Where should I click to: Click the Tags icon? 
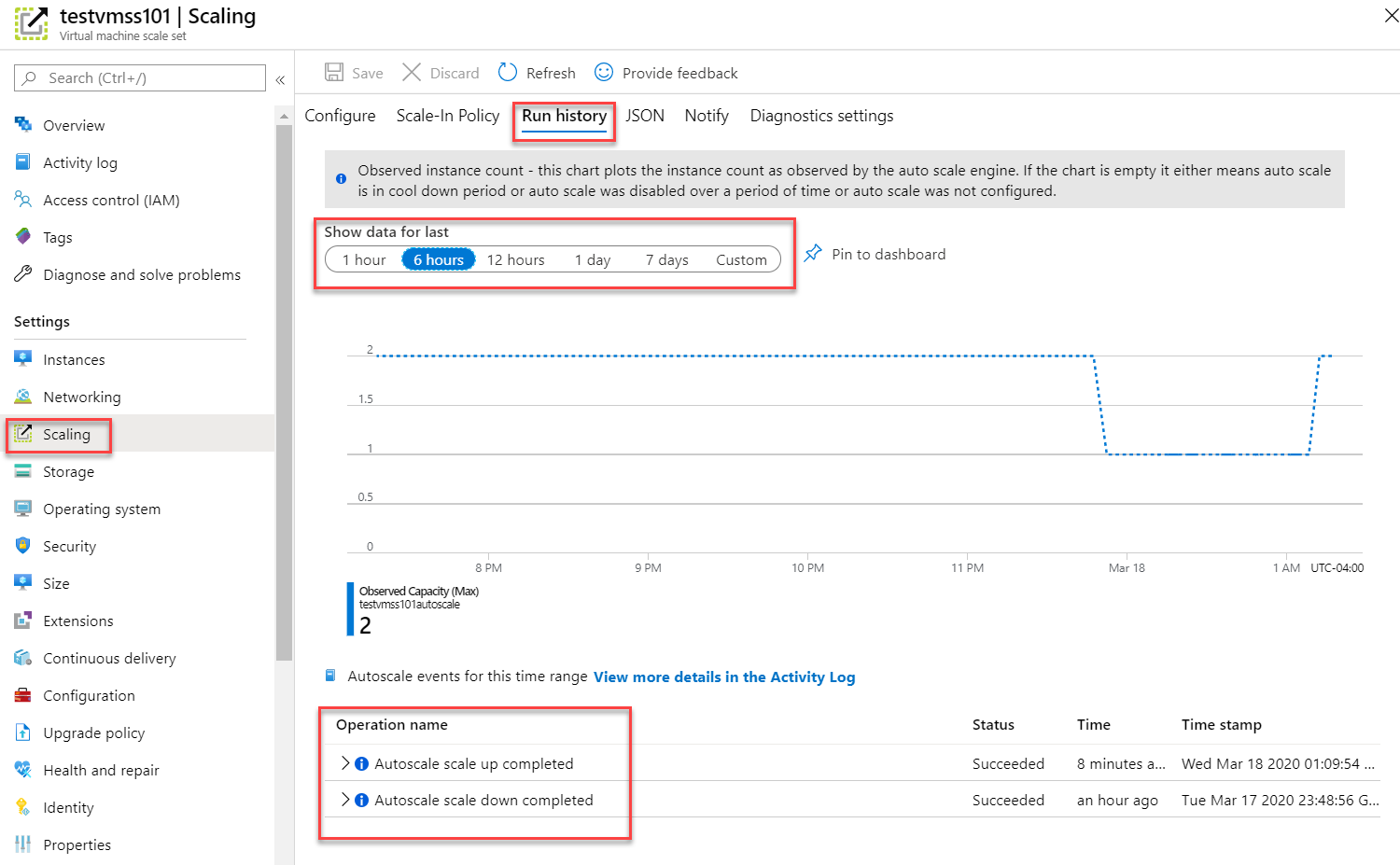pyautogui.click(x=23, y=236)
